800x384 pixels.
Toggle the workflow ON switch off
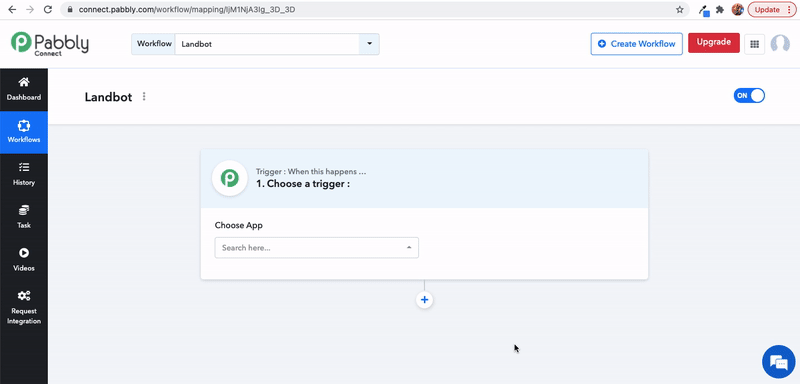pyautogui.click(x=749, y=96)
